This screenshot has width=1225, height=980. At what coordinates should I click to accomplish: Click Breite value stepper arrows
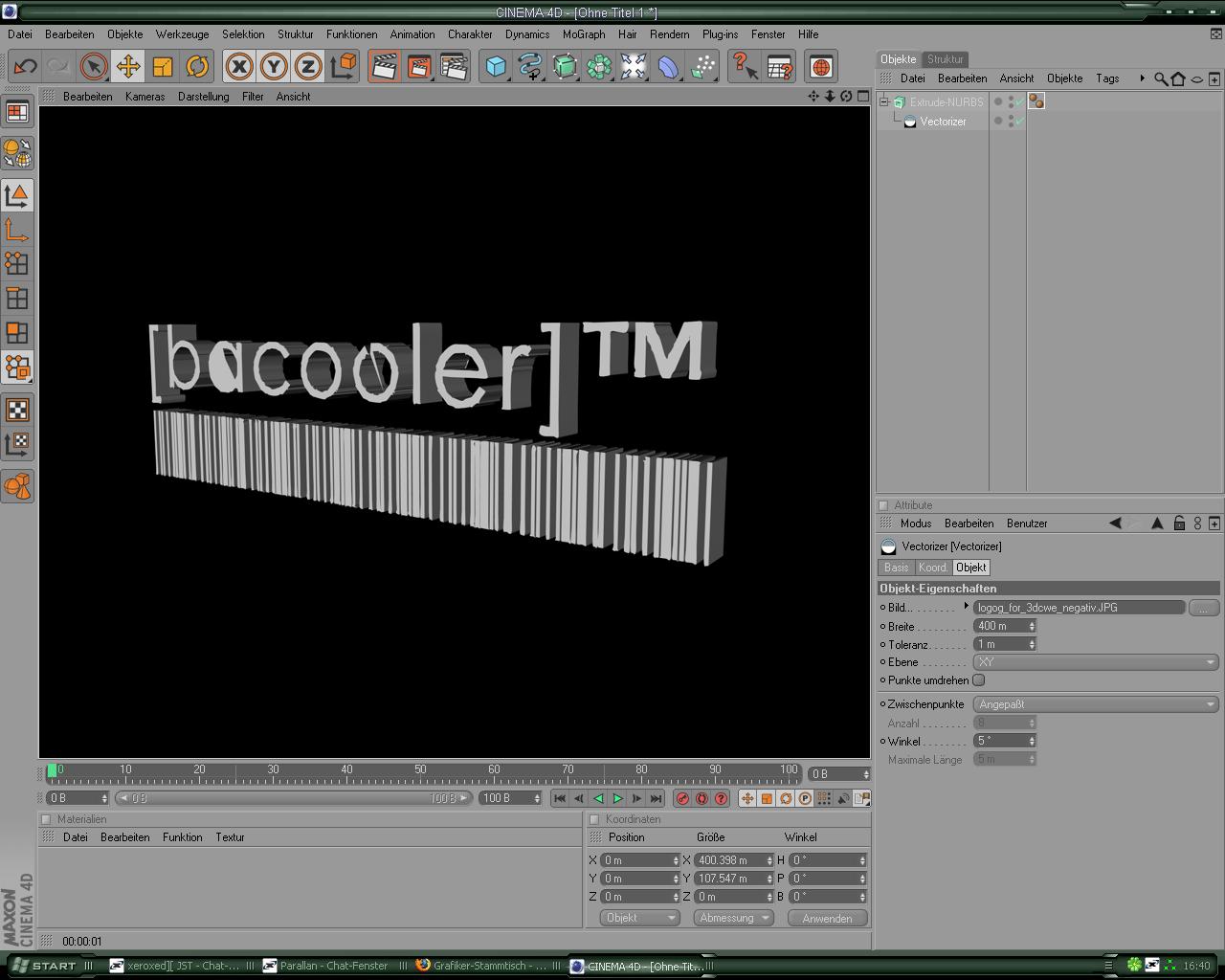(x=1032, y=626)
